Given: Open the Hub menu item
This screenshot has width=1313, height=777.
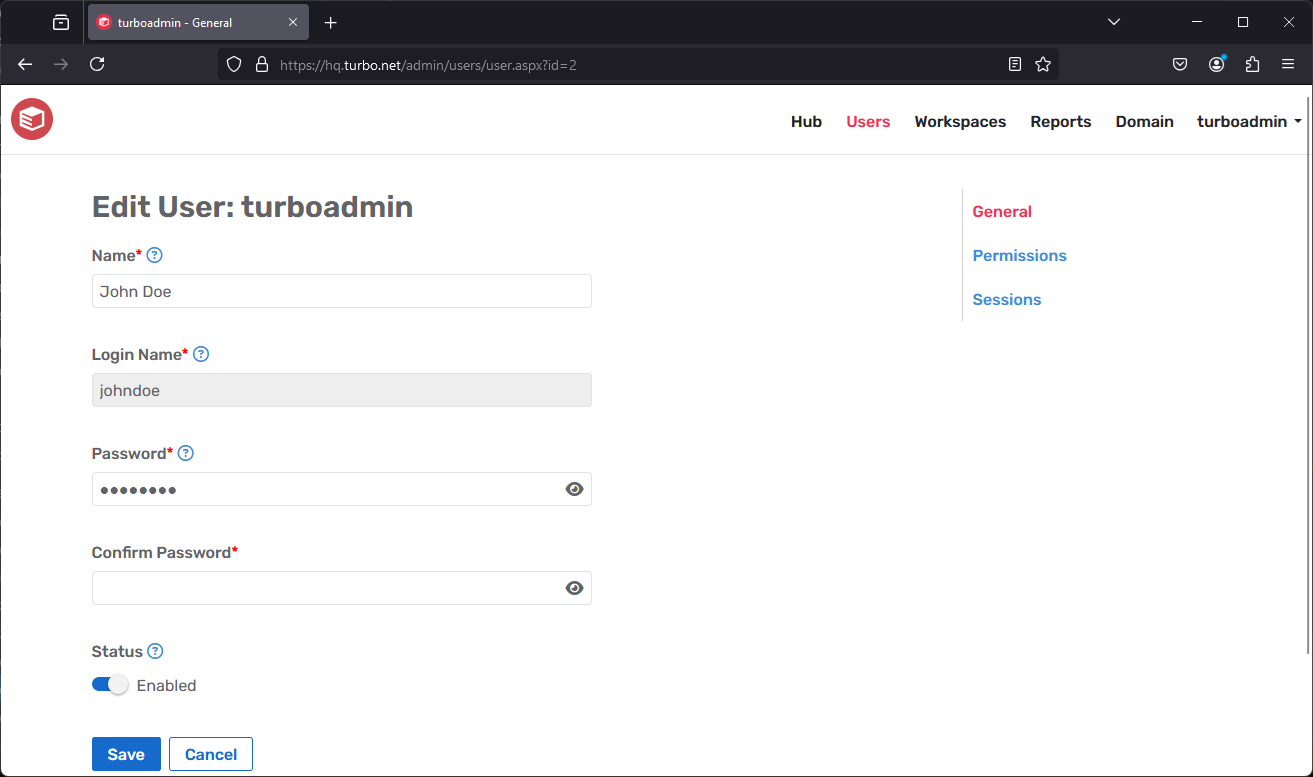Looking at the screenshot, I should pos(806,121).
